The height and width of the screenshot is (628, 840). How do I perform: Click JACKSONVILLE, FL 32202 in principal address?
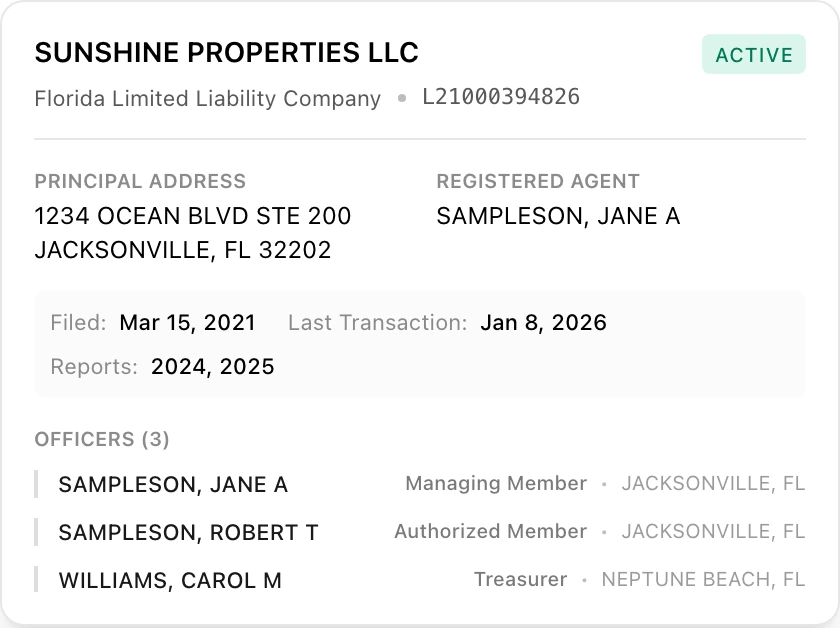pos(183,250)
